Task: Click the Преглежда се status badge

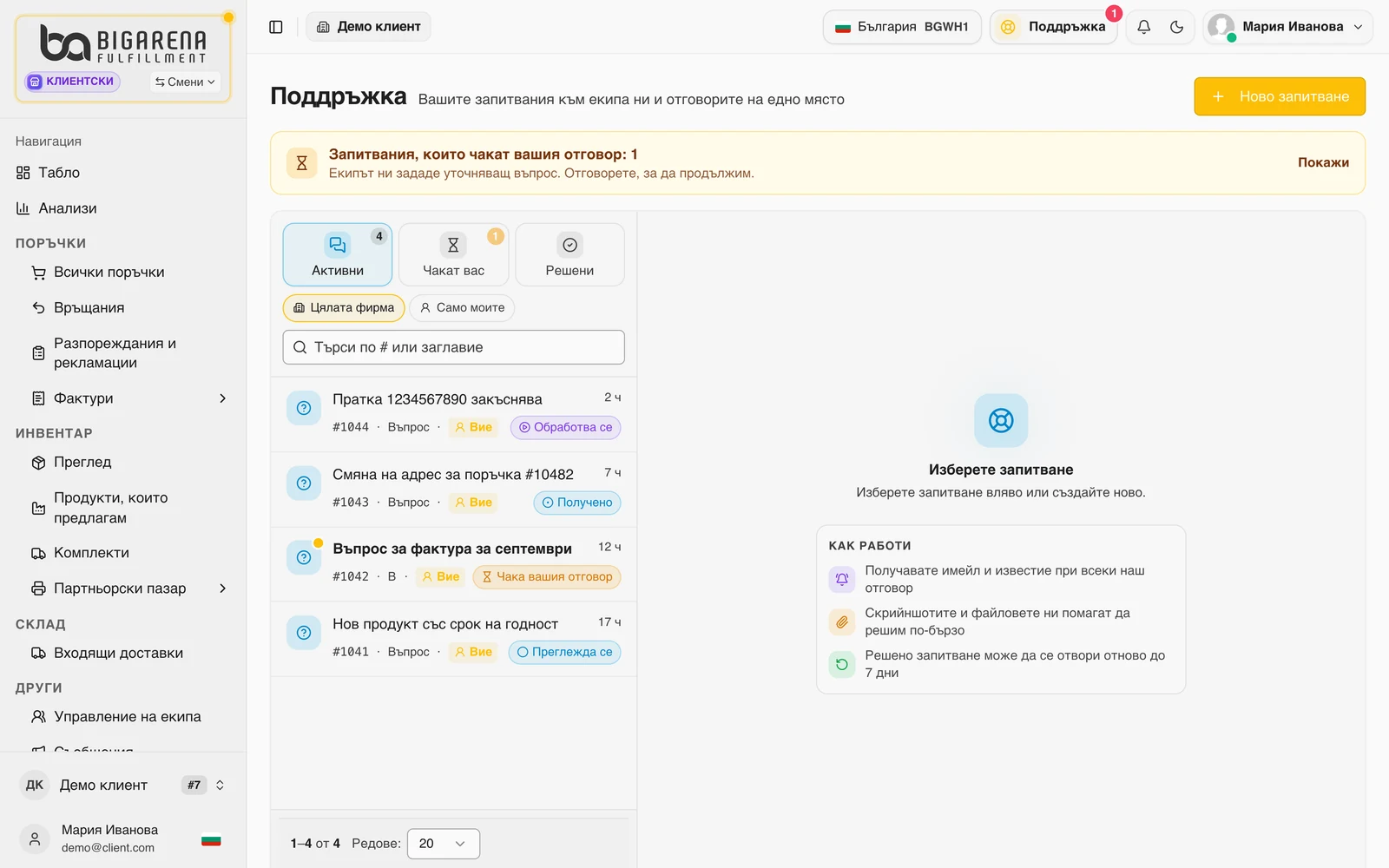Action: coord(564,652)
